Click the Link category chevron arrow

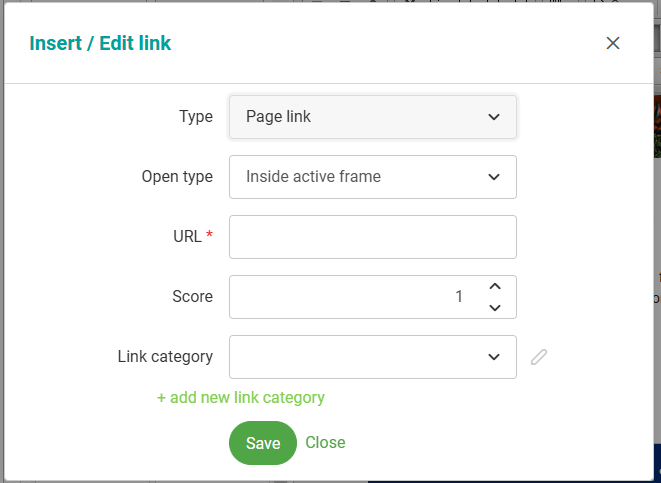(x=494, y=357)
